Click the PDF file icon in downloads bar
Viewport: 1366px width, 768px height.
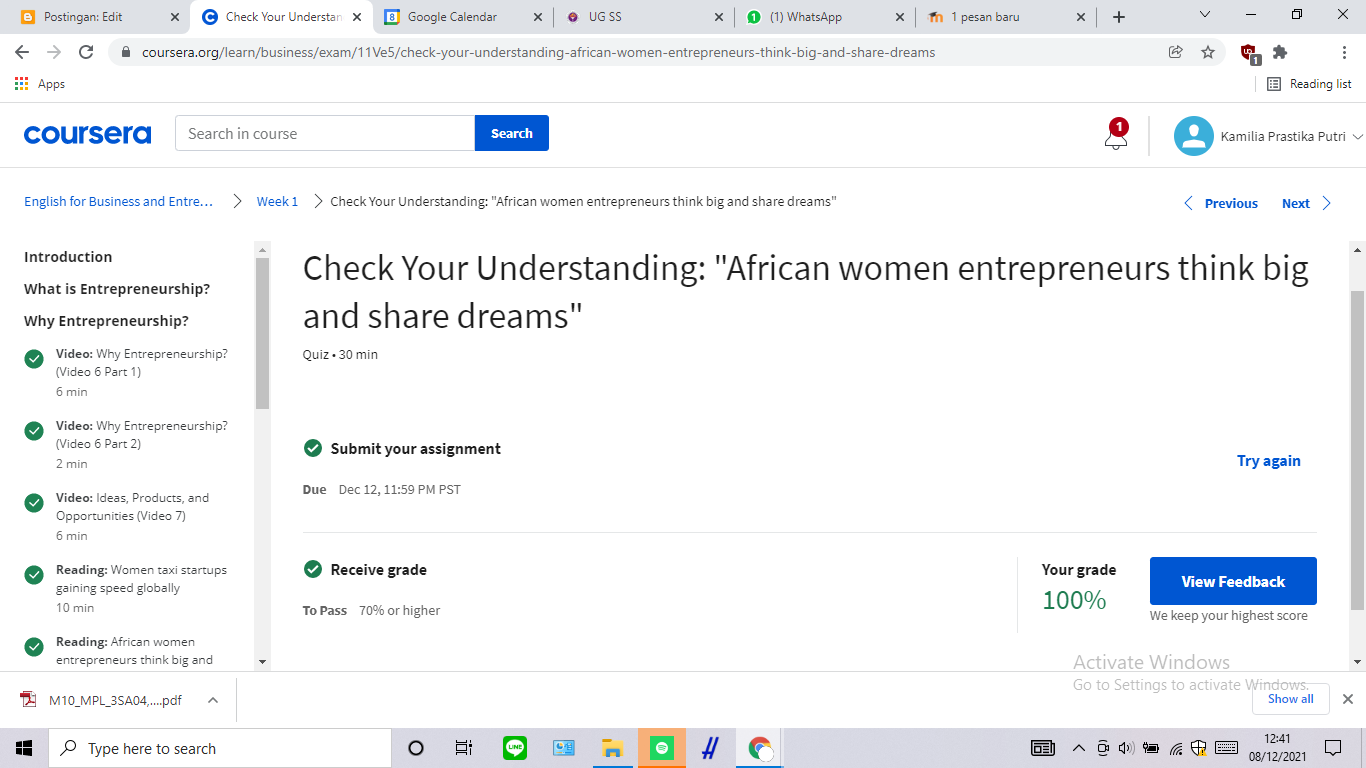29,700
